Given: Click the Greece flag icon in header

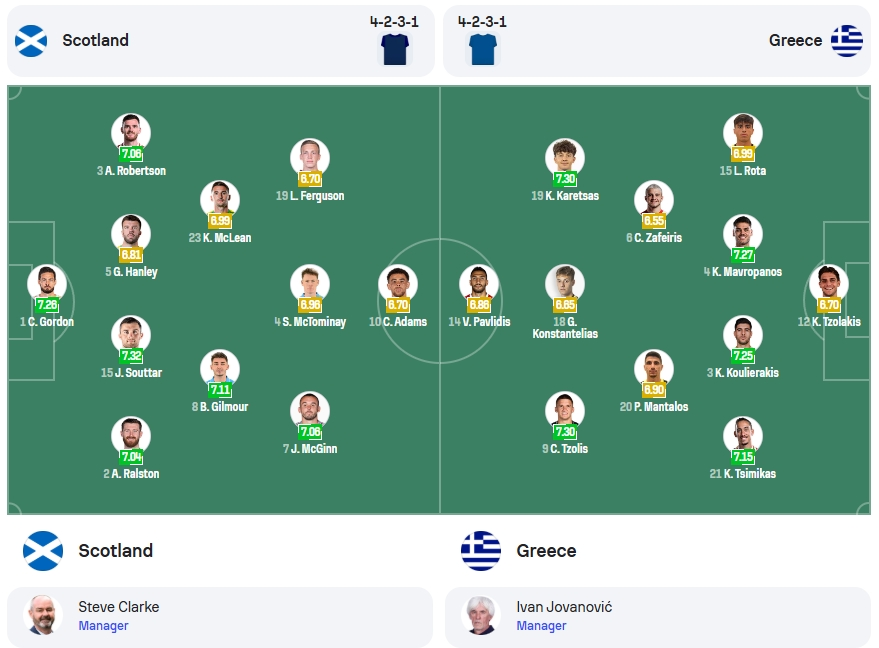Looking at the screenshot, I should [x=846, y=41].
